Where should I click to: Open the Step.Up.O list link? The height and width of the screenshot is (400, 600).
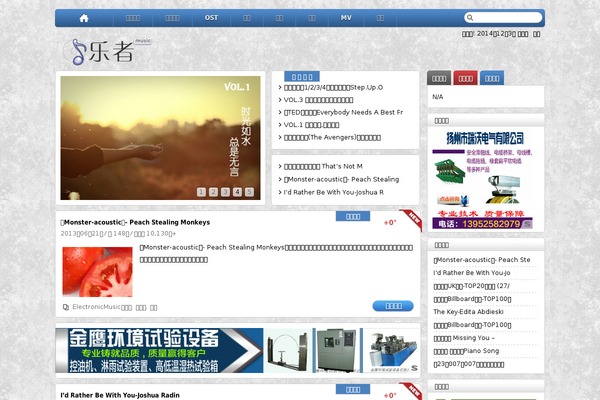click(x=333, y=87)
